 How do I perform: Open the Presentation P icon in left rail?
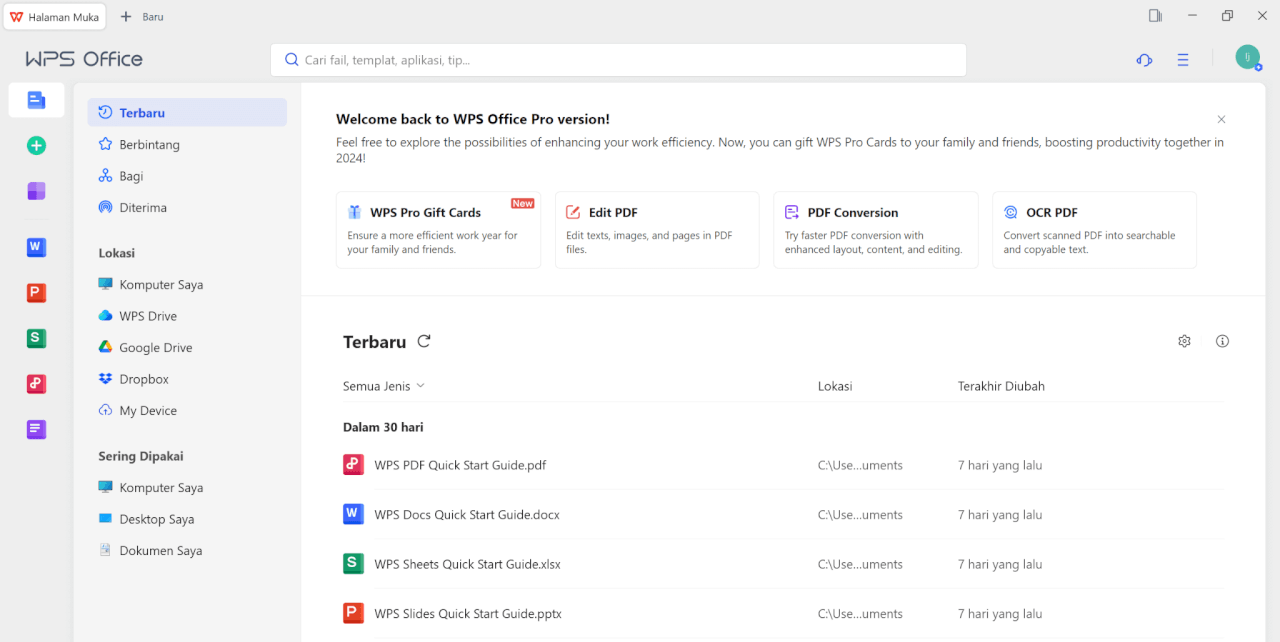point(36,293)
